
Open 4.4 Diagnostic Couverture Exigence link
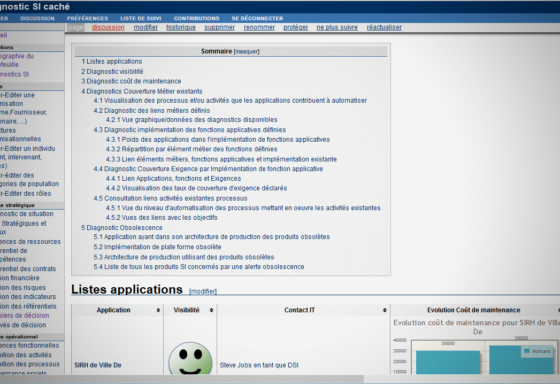[208, 169]
